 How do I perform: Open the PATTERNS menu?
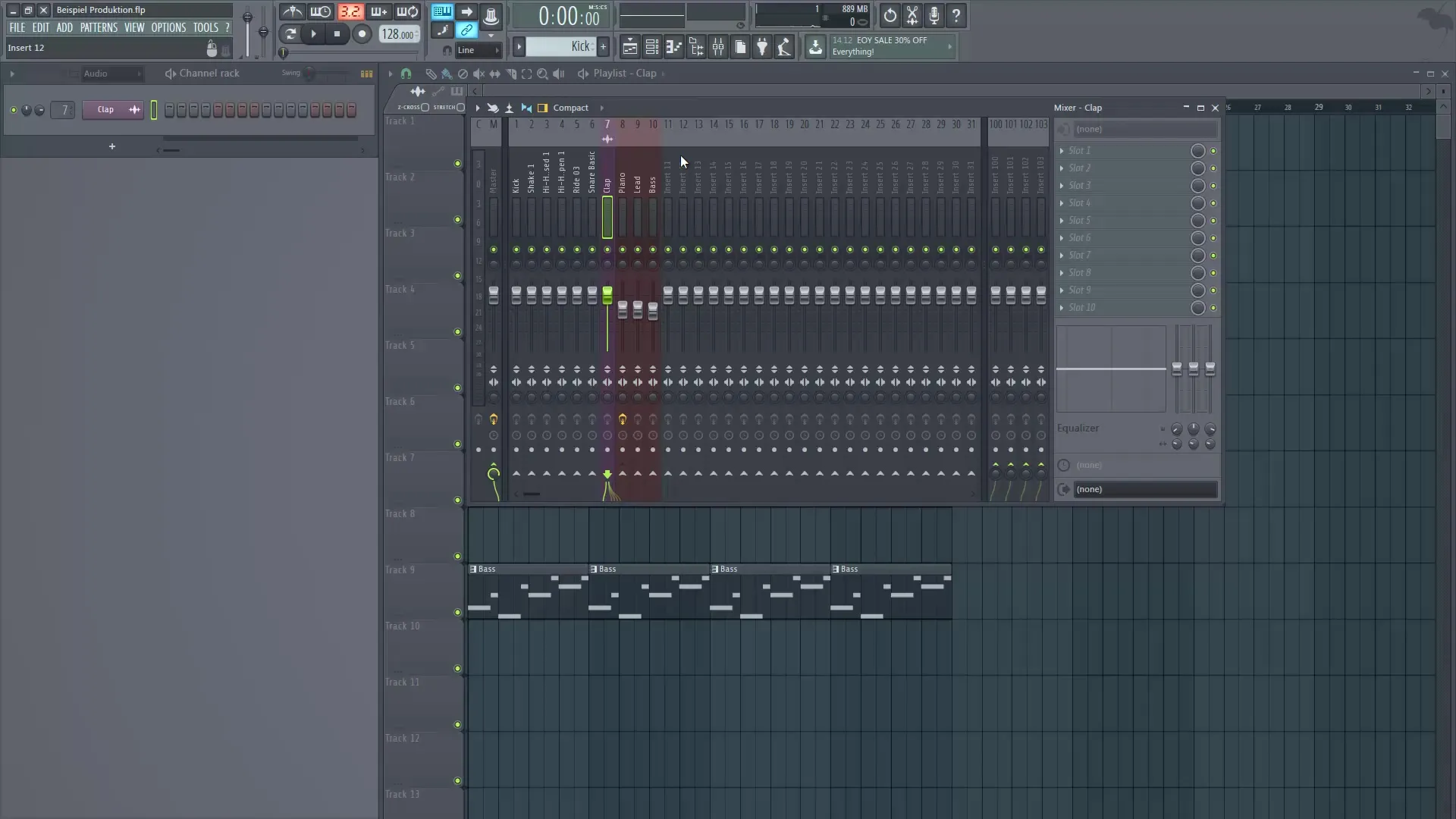click(99, 27)
